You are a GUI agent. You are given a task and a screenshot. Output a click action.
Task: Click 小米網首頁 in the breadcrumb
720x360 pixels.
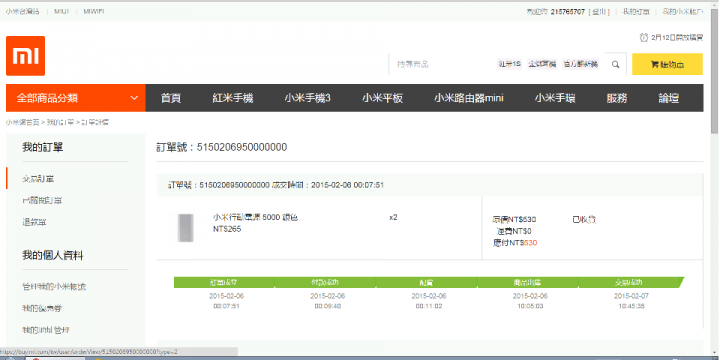[22, 123]
